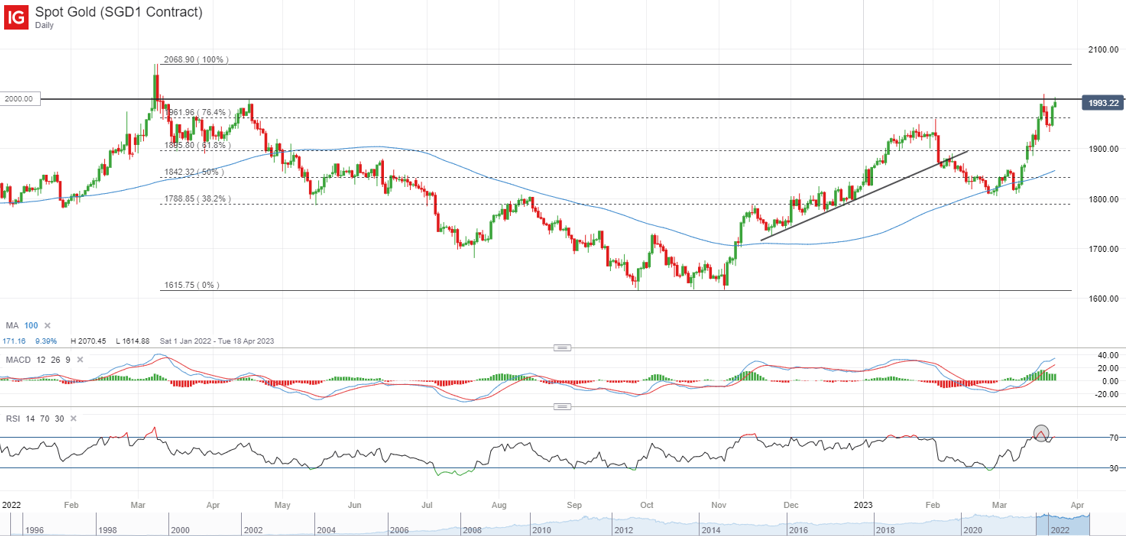Open the MA indicator label settings
The width and height of the screenshot is (1137, 537).
(12, 326)
